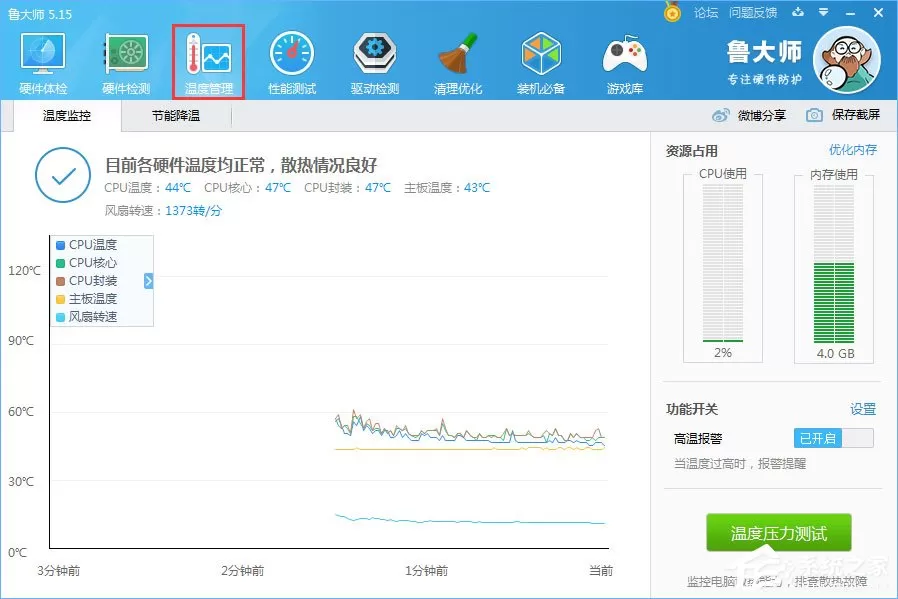This screenshot has height=599, width=898.
Task: Select 温度管理 temperature management
Action: click(x=209, y=62)
